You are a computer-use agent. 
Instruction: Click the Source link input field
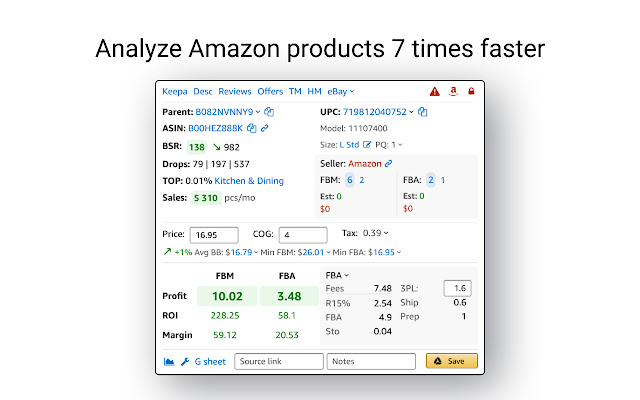click(277, 361)
